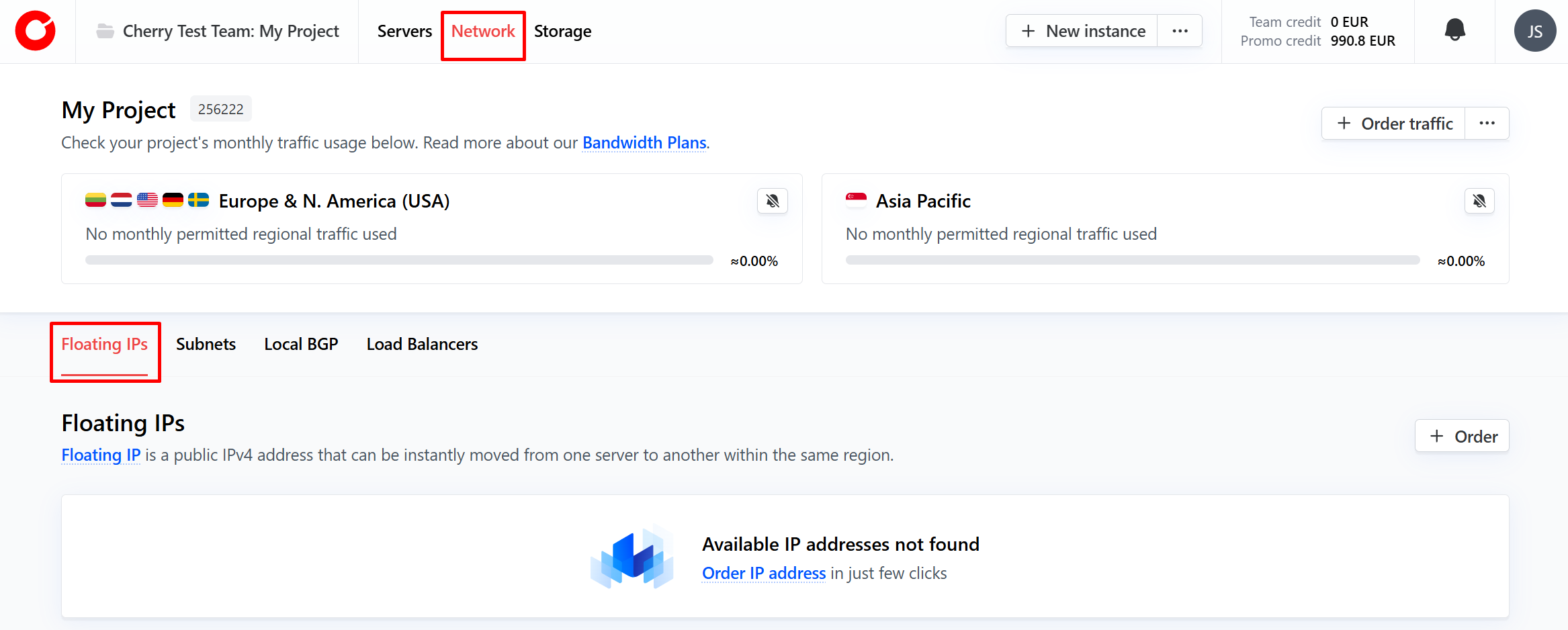This screenshot has height=630, width=1568.
Task: Click the Europe & N. America traffic usage bar
Action: pyautogui.click(x=399, y=260)
